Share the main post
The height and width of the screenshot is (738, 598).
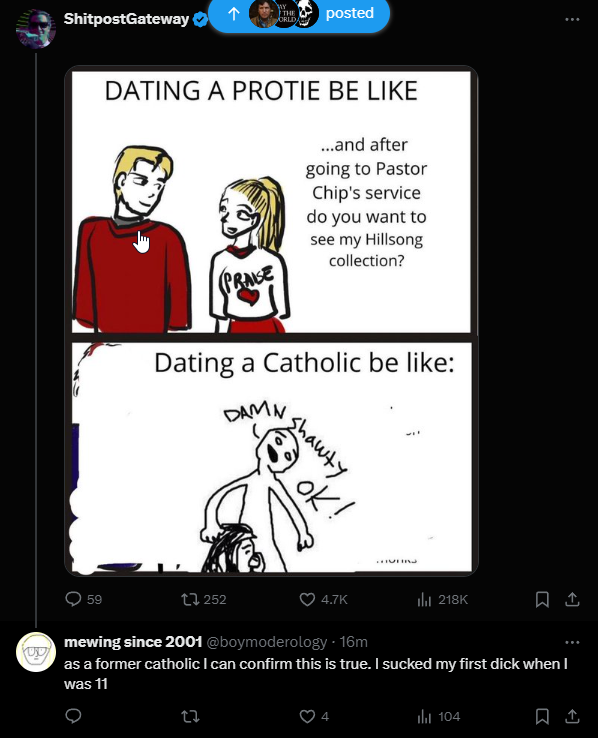point(572,599)
